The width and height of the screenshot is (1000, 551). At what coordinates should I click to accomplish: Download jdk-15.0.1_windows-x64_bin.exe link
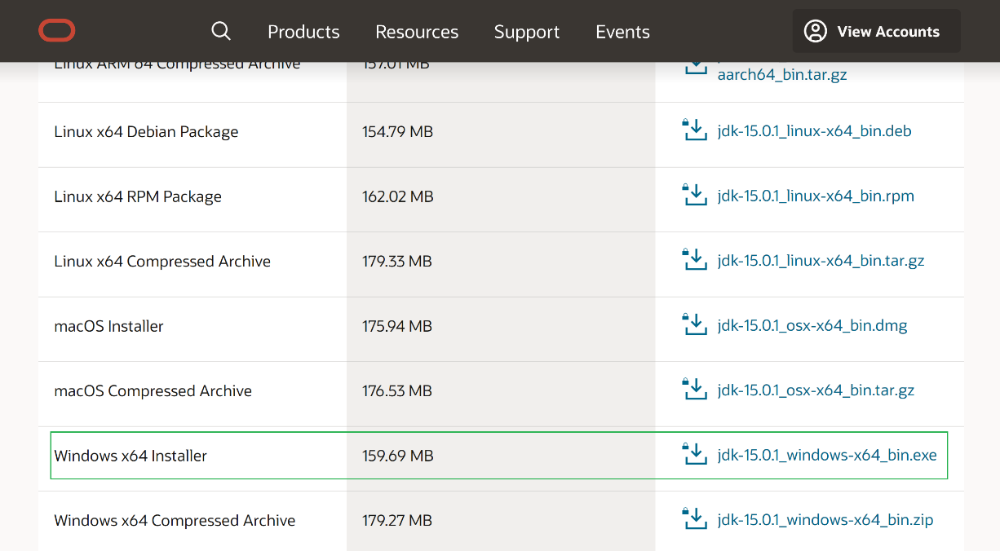pyautogui.click(x=827, y=455)
